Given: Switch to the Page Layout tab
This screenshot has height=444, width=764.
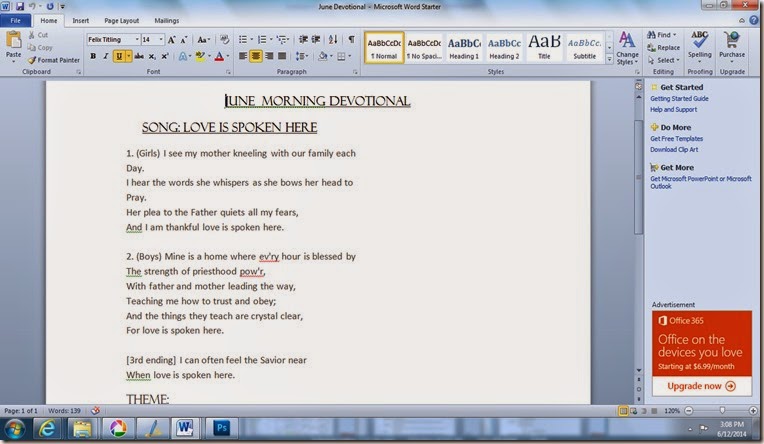Looking at the screenshot, I should [121, 20].
